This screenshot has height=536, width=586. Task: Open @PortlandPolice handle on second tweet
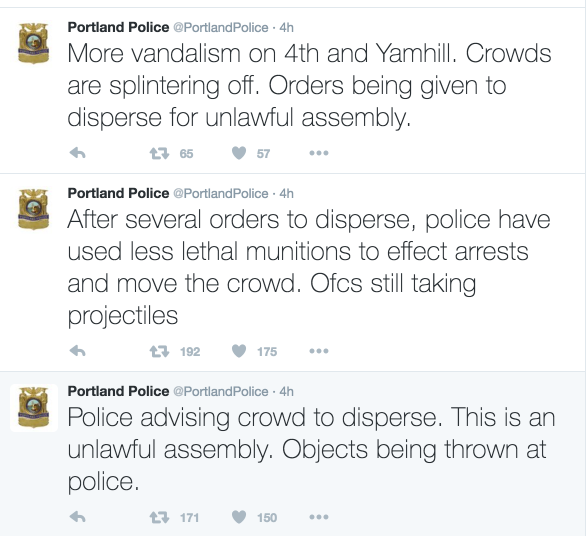tap(220, 194)
